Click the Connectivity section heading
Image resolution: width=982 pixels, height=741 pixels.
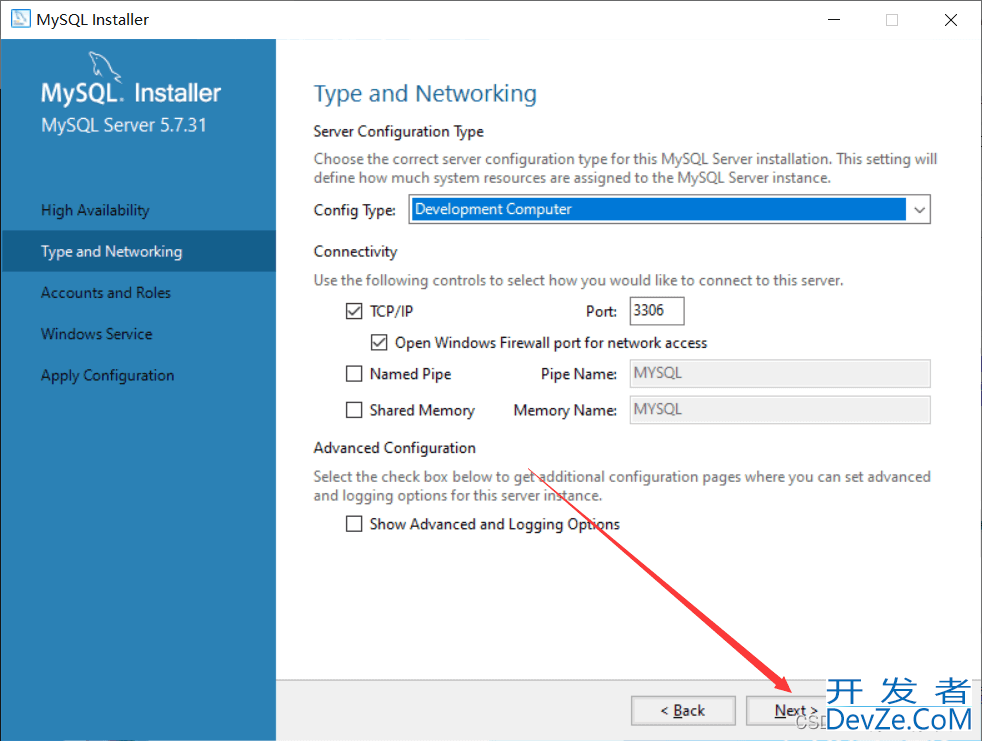point(355,251)
